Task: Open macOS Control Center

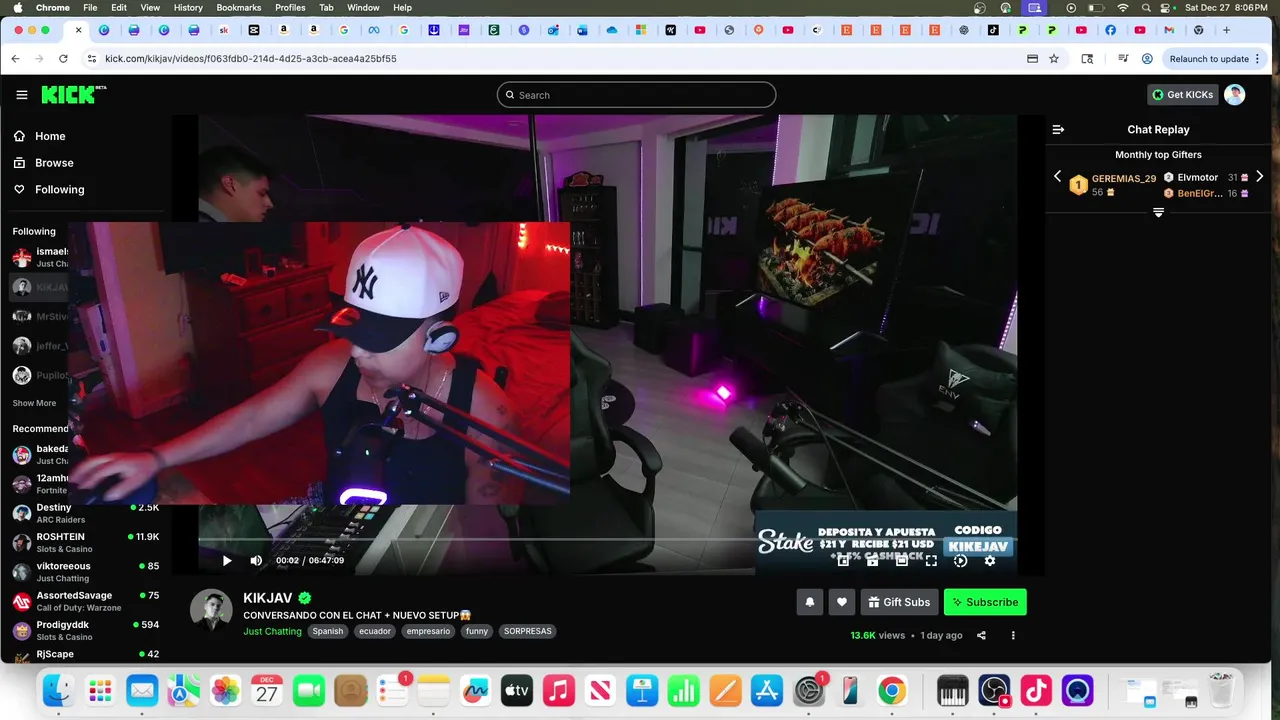Action: click(1167, 7)
